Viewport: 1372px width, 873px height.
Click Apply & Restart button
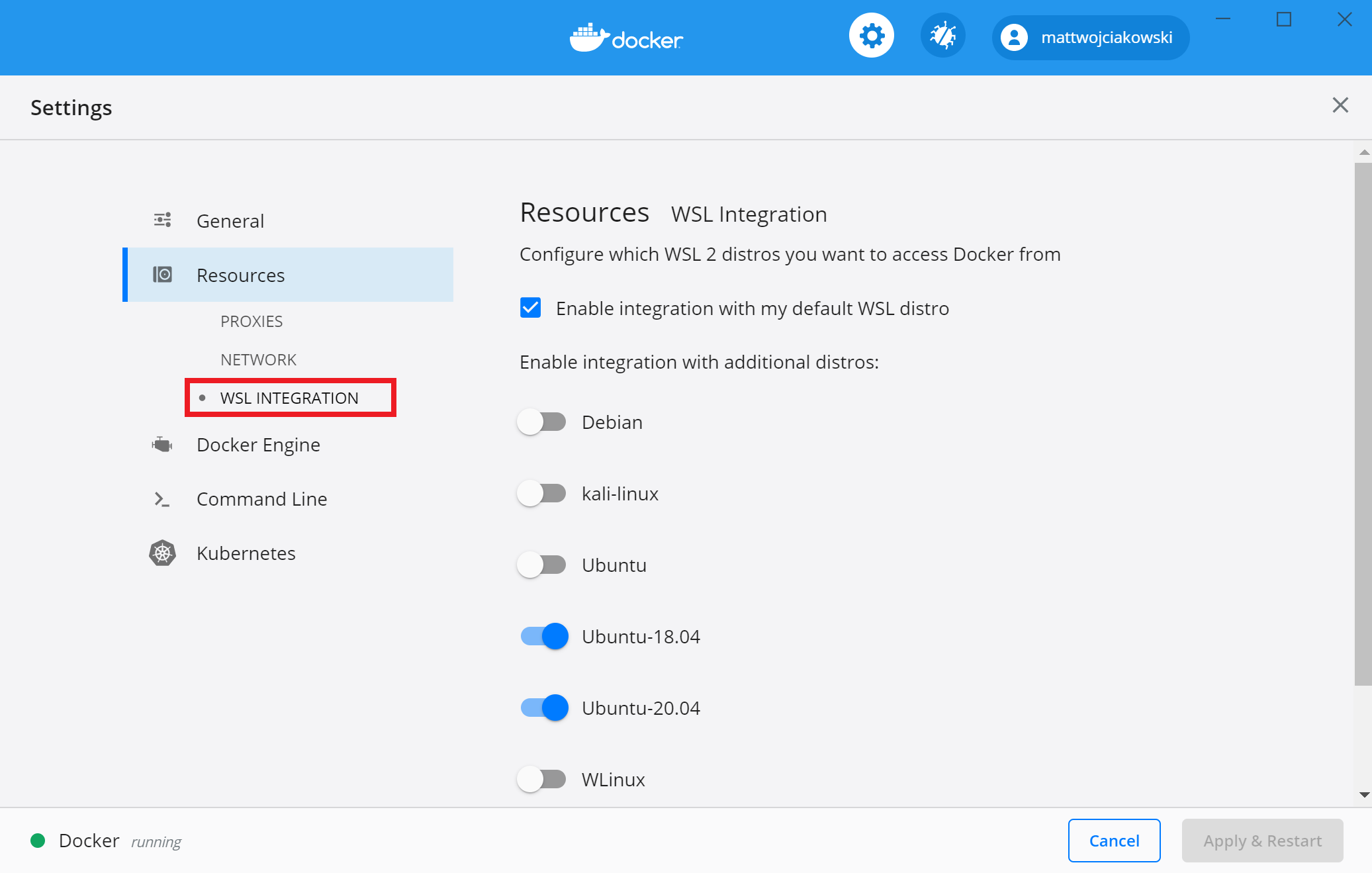click(x=1261, y=840)
